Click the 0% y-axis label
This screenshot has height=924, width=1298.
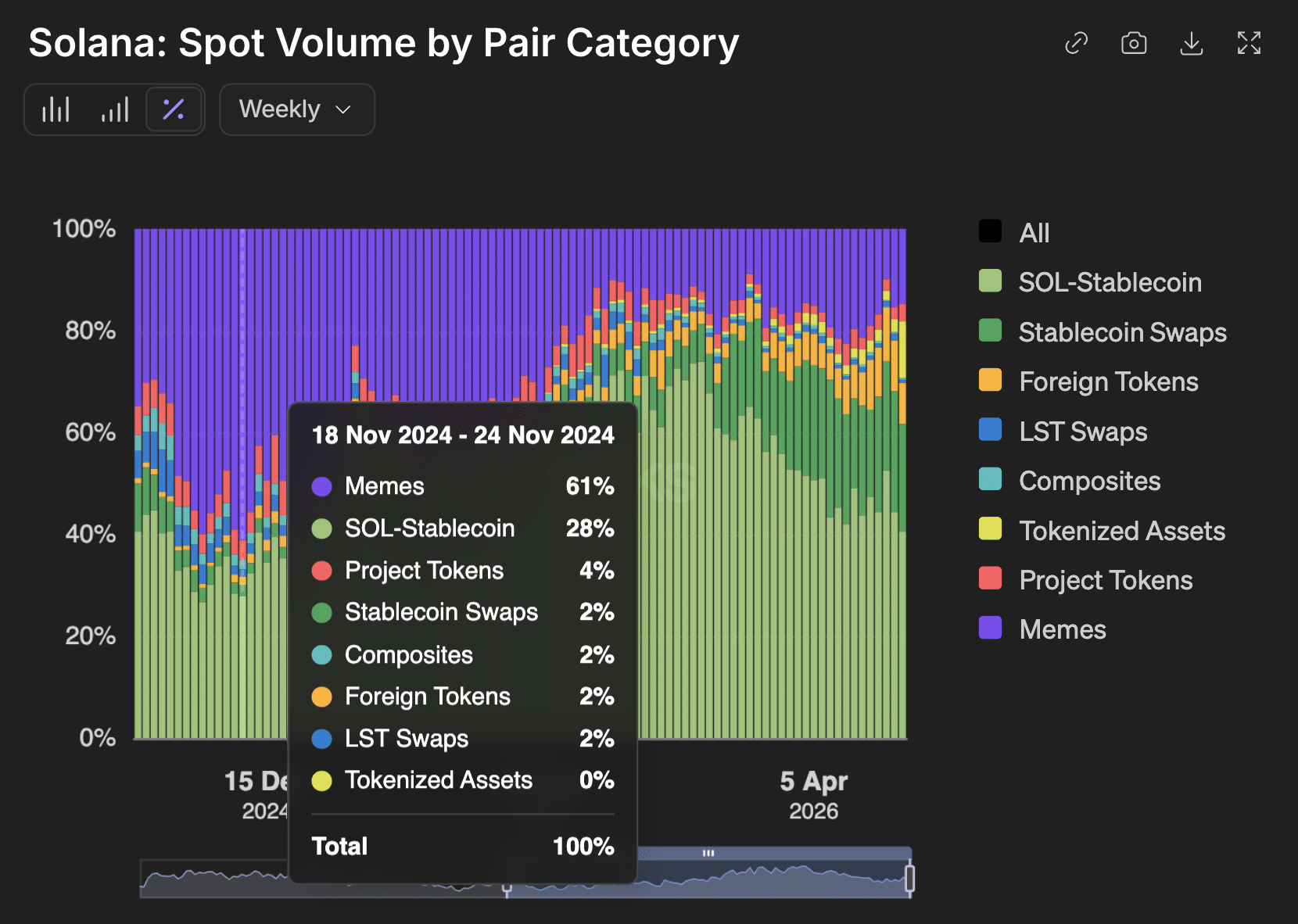coord(97,738)
